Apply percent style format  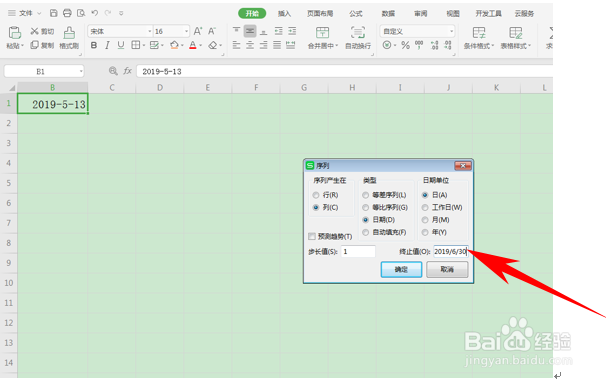click(405, 45)
